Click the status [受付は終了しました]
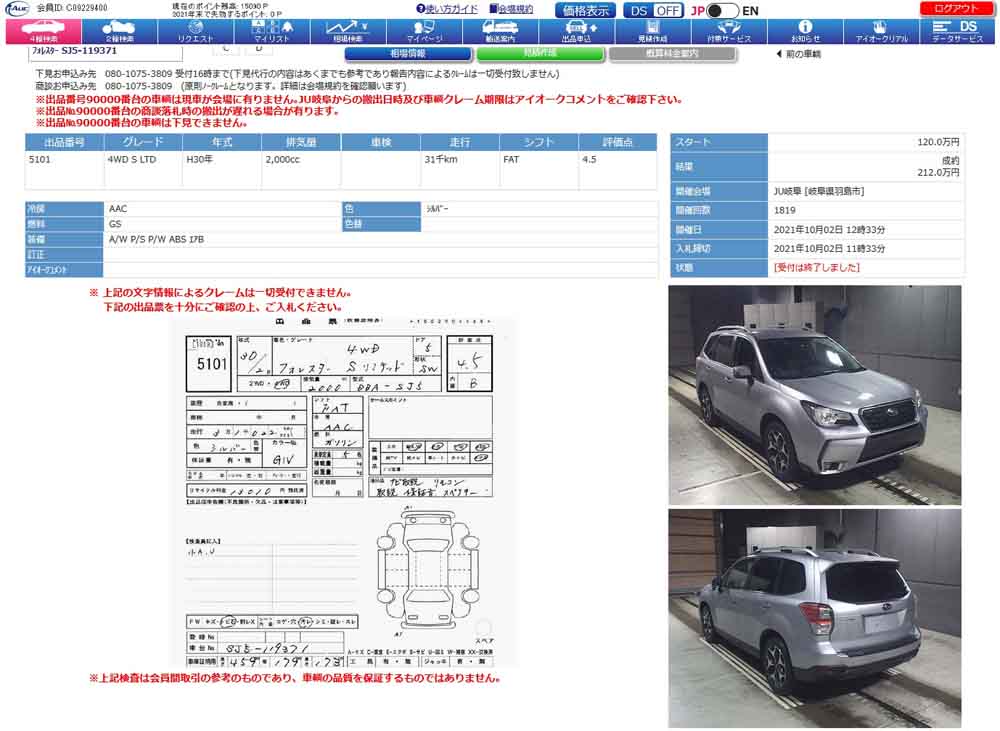The image size is (1000, 731). [x=816, y=268]
